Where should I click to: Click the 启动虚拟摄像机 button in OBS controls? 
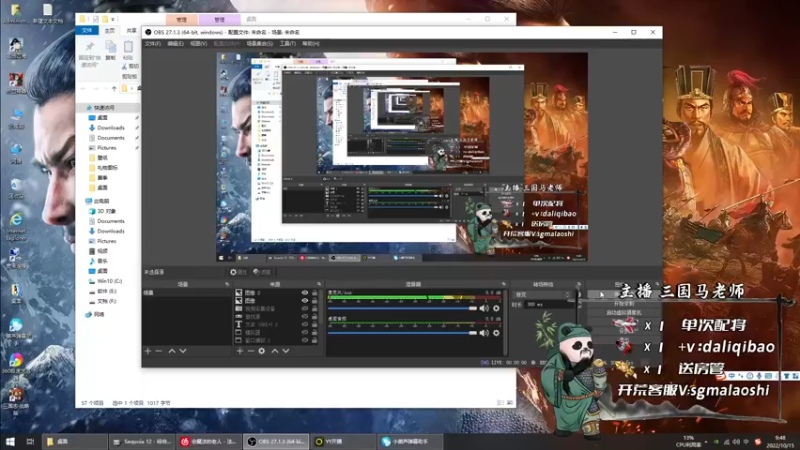point(623,312)
